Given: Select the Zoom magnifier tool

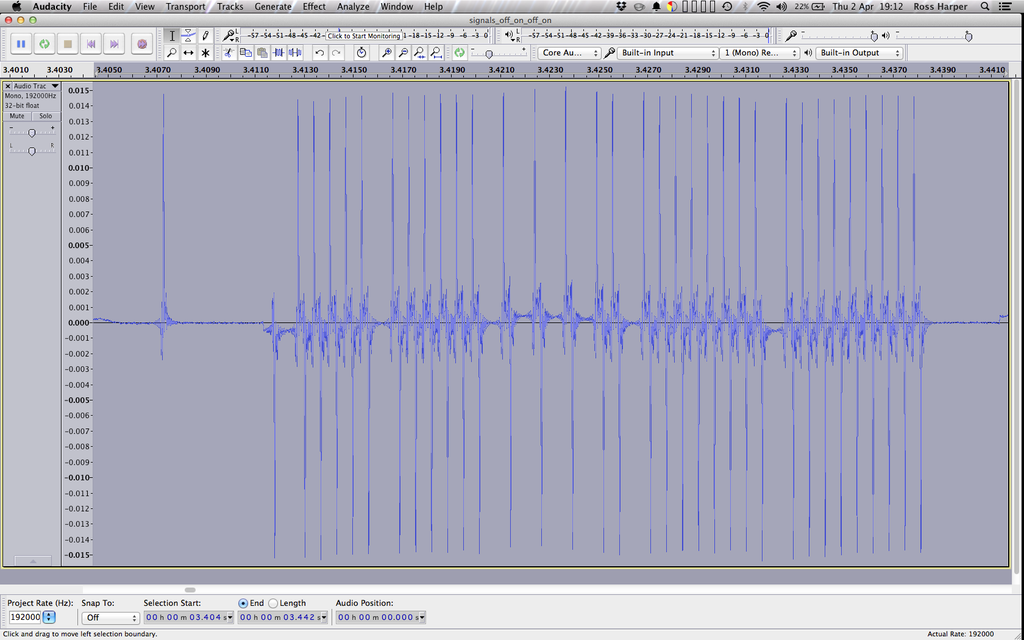Looking at the screenshot, I should point(172,53).
